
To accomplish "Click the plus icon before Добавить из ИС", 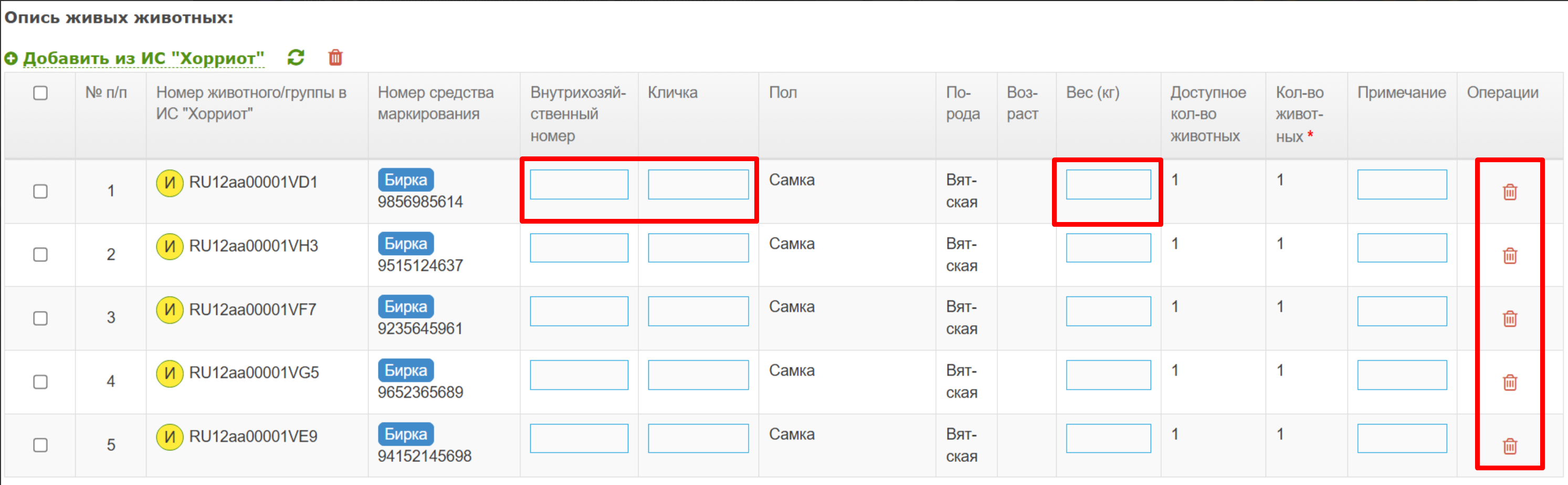I will pos(11,58).
